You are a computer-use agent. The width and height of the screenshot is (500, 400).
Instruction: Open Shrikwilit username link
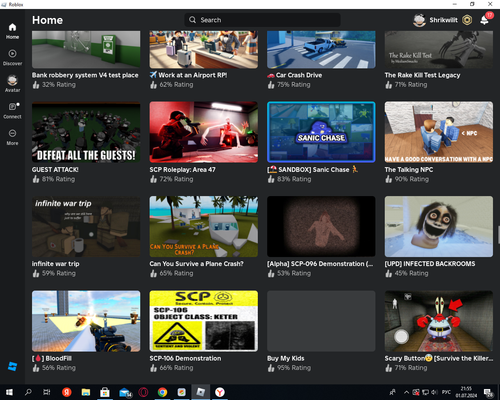443,20
